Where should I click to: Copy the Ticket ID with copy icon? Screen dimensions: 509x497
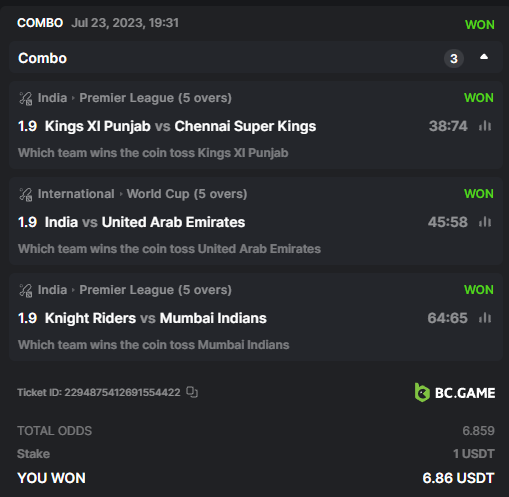tap(192, 392)
